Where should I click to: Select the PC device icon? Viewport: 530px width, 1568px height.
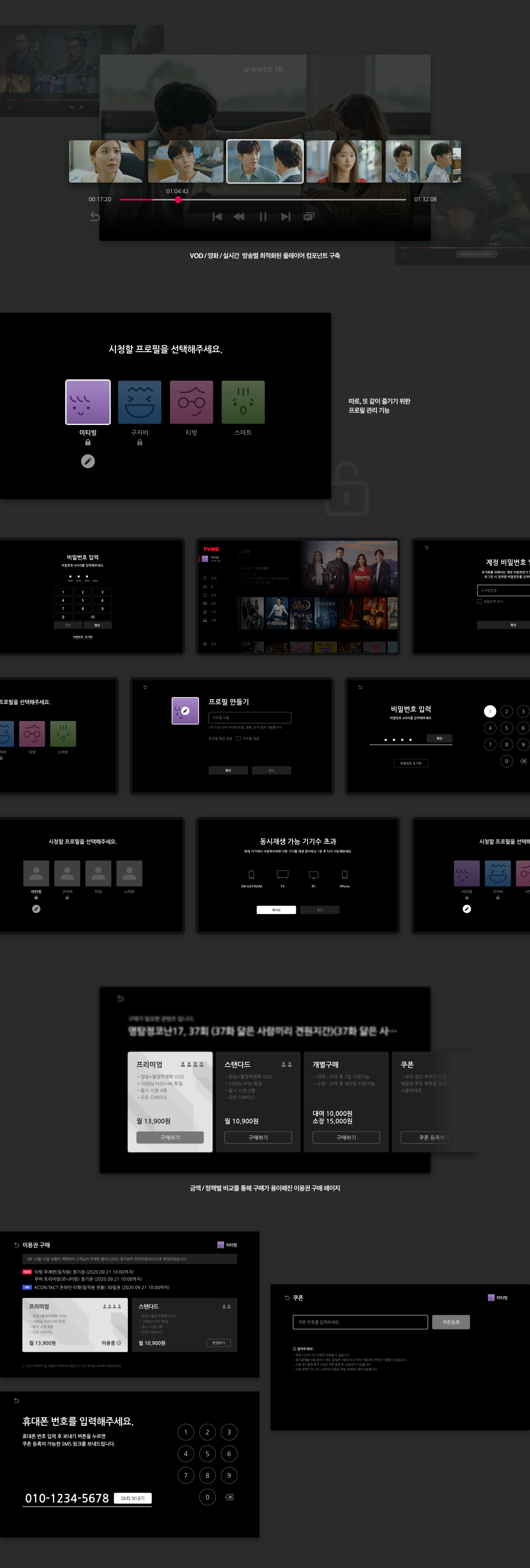[314, 875]
